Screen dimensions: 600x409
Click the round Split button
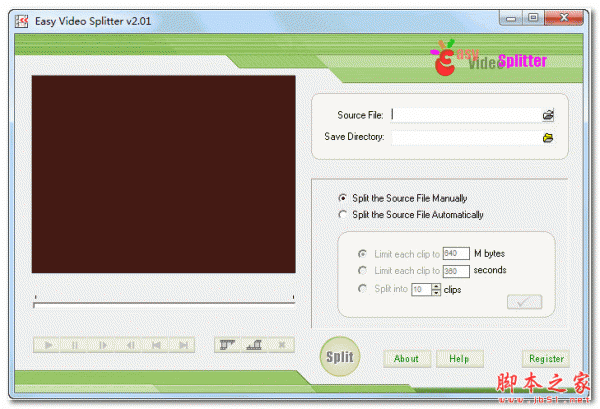point(340,357)
